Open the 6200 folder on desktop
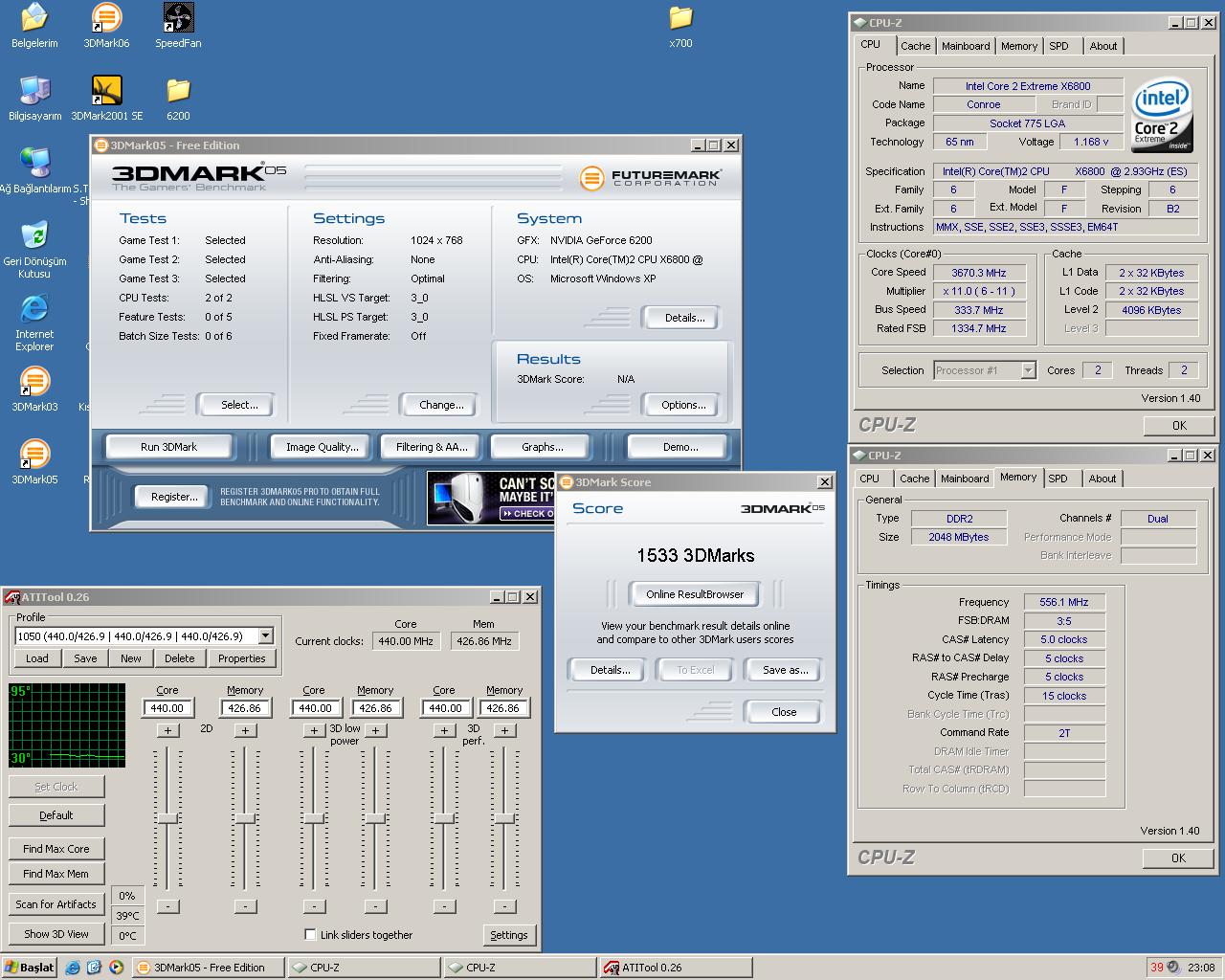Image resolution: width=1225 pixels, height=980 pixels. coord(178,99)
